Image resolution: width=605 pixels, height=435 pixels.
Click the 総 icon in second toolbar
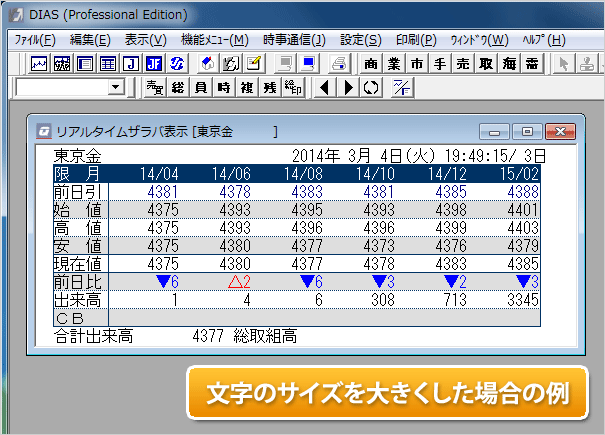[178, 88]
